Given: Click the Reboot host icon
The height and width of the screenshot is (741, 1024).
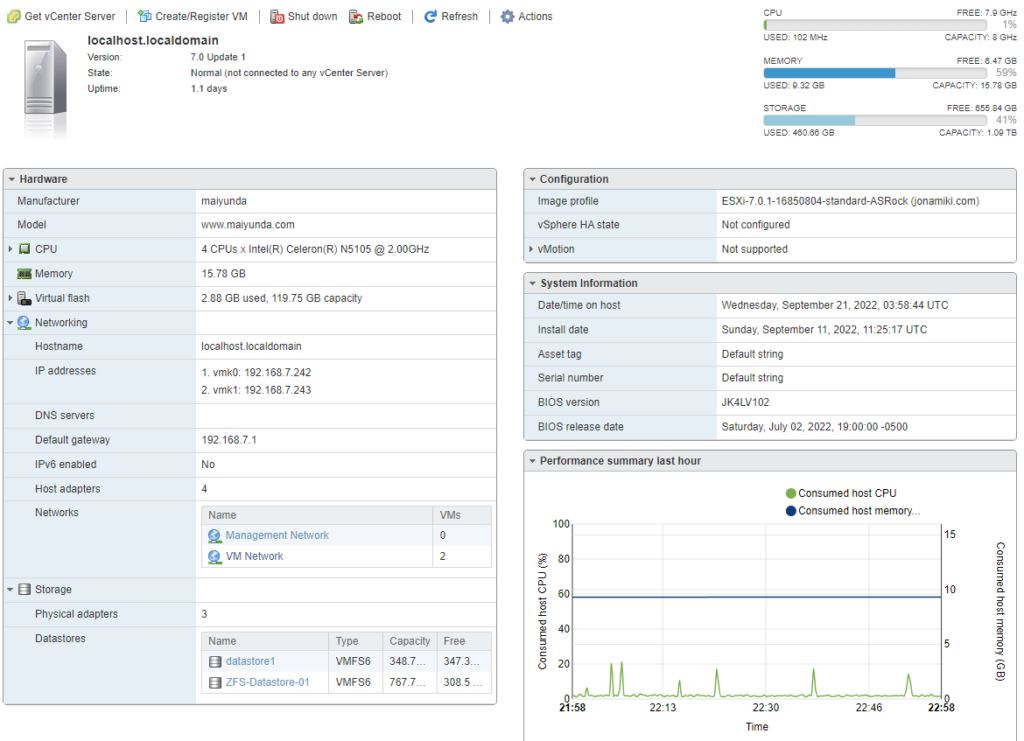Looking at the screenshot, I should (x=357, y=16).
